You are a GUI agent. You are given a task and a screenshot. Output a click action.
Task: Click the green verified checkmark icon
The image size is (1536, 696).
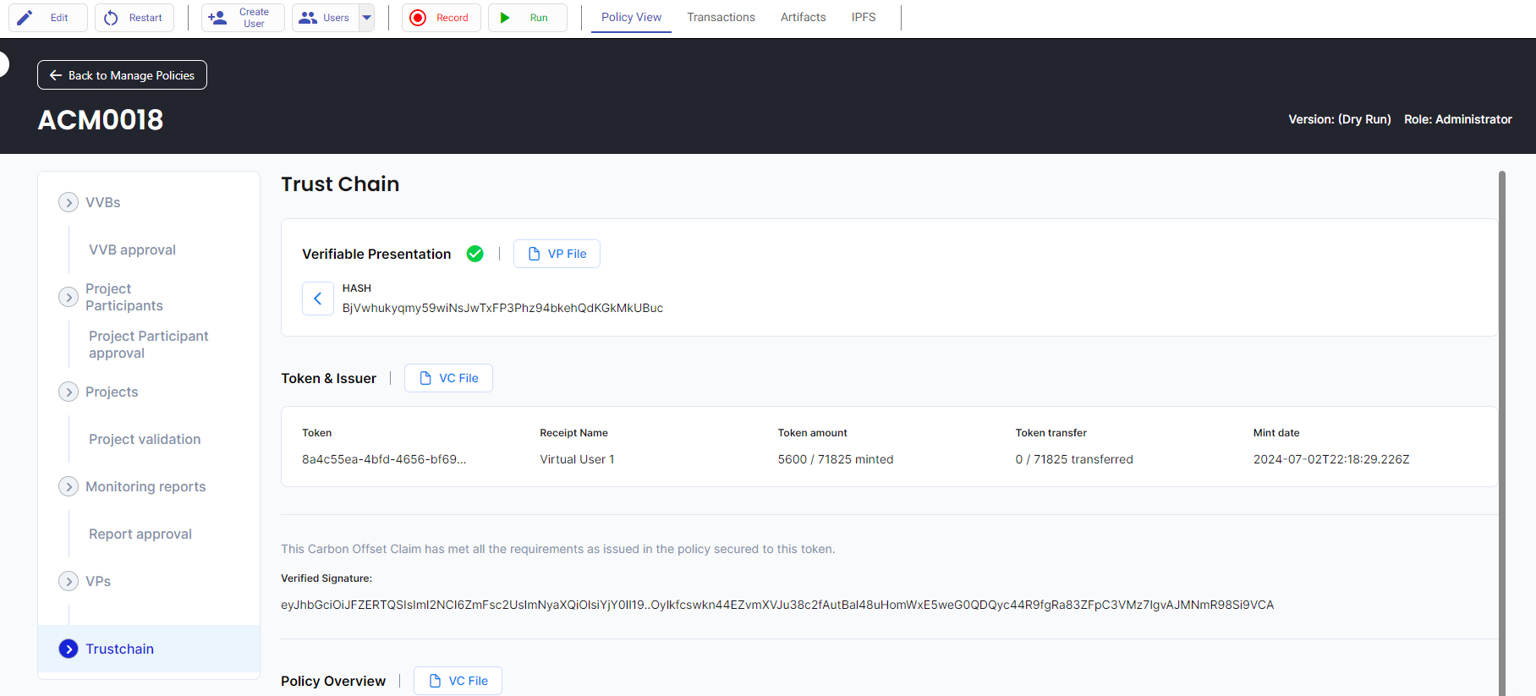tap(475, 254)
